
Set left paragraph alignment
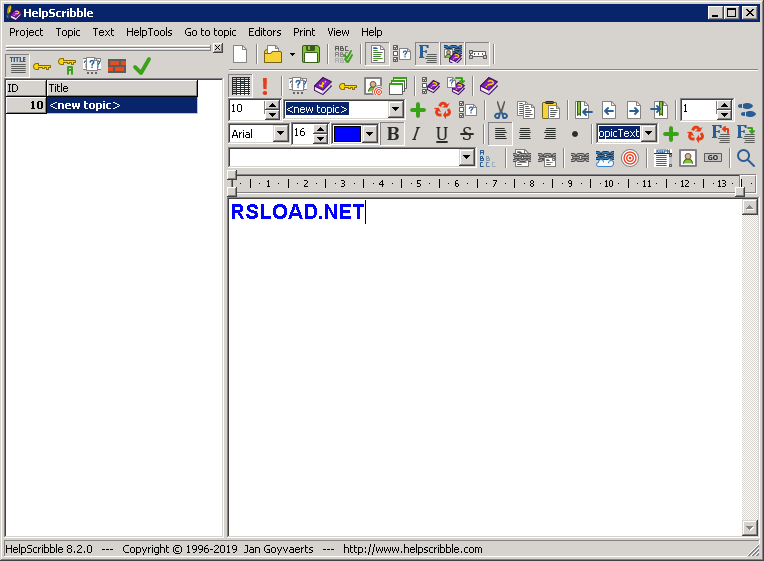point(500,134)
